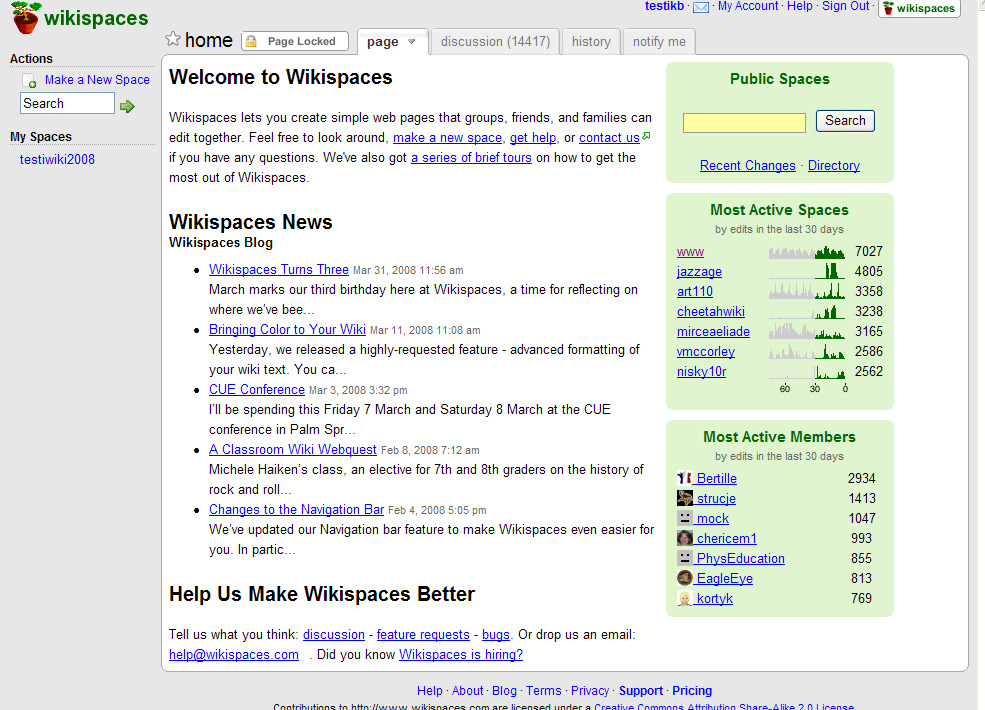
Task: Click Sign Out in the top menu
Action: 846,6
